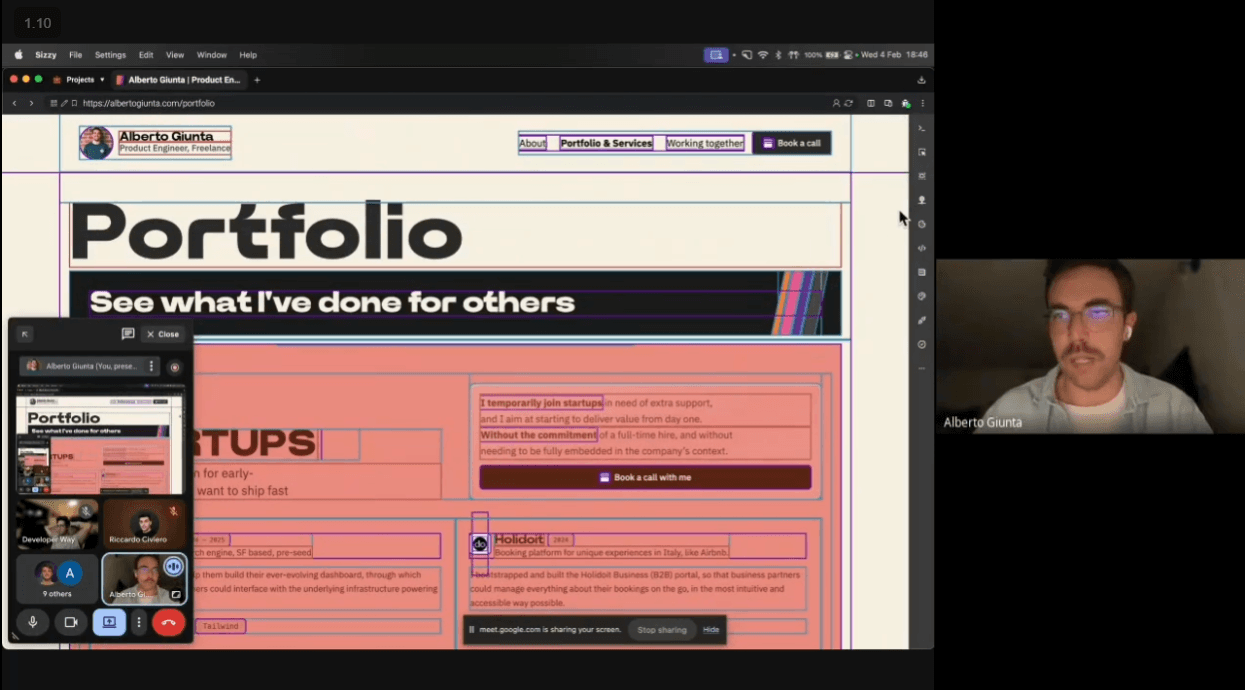Go to the Working together nav link
Image resolution: width=1245 pixels, height=690 pixels.
tap(705, 143)
